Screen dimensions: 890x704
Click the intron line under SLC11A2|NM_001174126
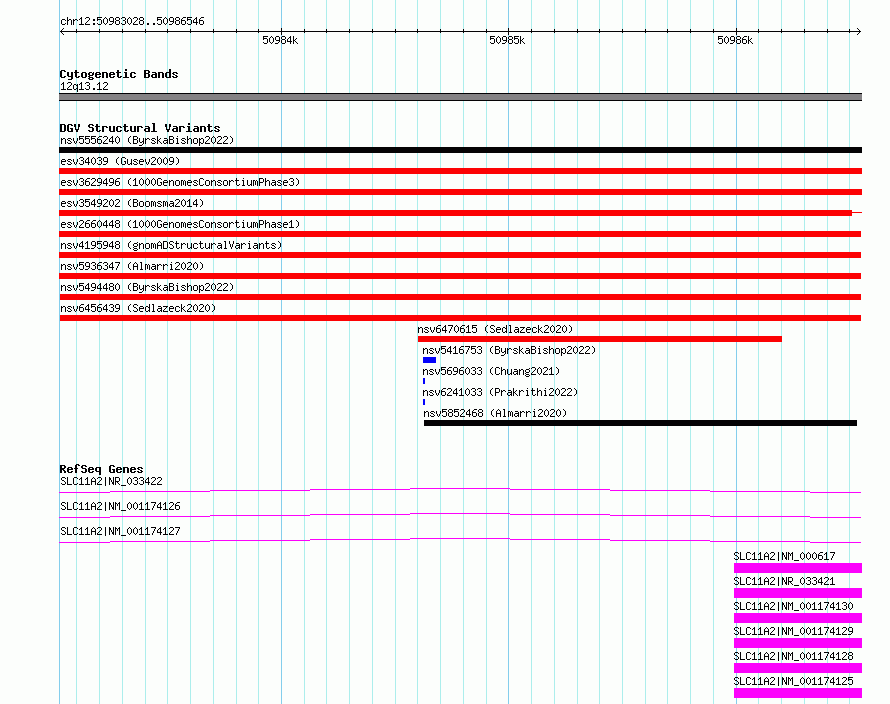[x=460, y=516]
